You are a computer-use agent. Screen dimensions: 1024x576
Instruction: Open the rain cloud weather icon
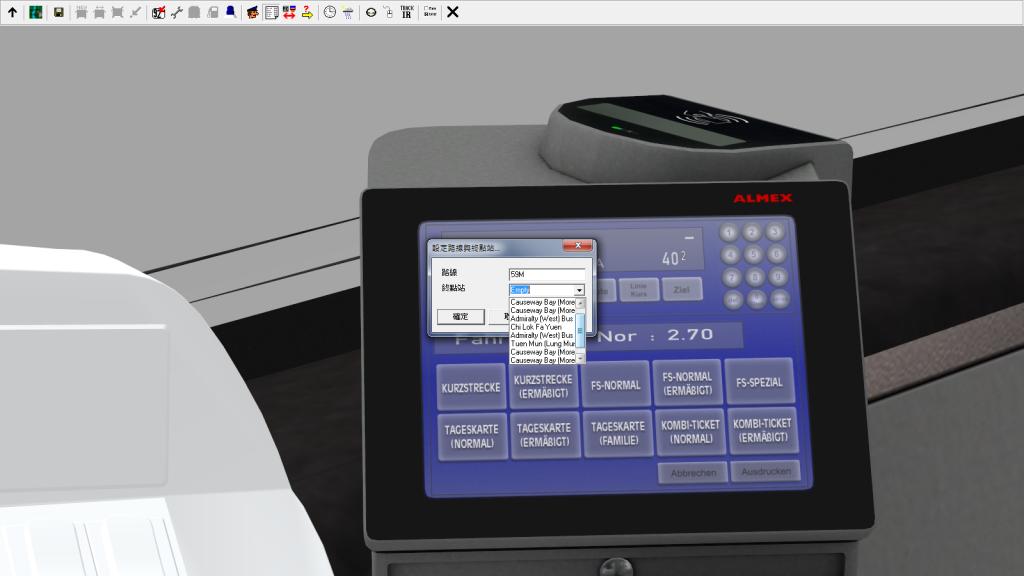(x=348, y=12)
